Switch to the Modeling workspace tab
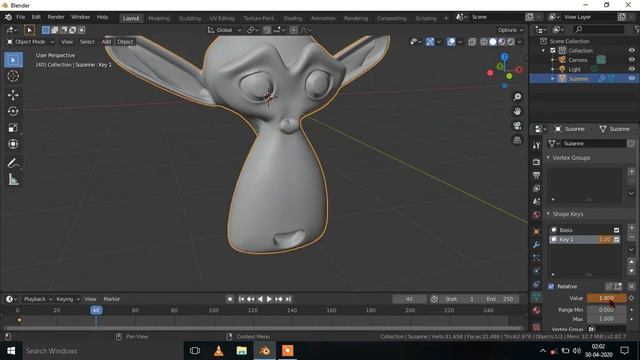Image resolution: width=640 pixels, height=360 pixels. coord(159,18)
